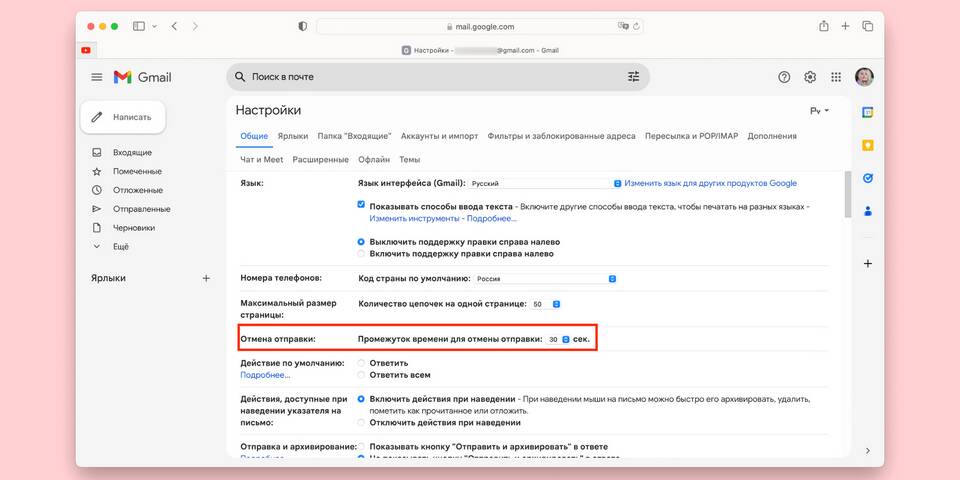Click the Изменить инструменты link
The height and width of the screenshot is (480, 960).
[414, 218]
